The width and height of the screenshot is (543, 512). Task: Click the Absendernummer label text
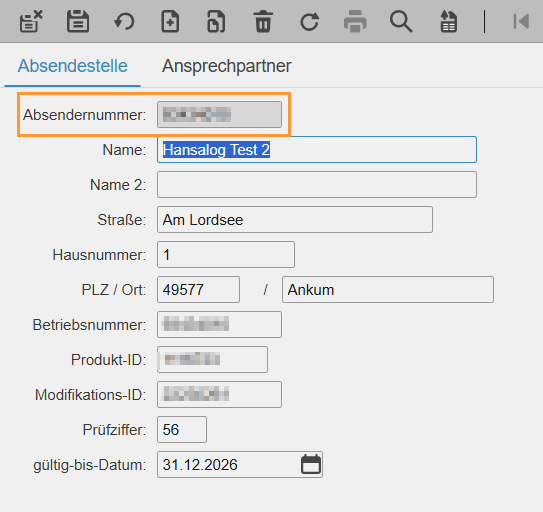coord(84,115)
